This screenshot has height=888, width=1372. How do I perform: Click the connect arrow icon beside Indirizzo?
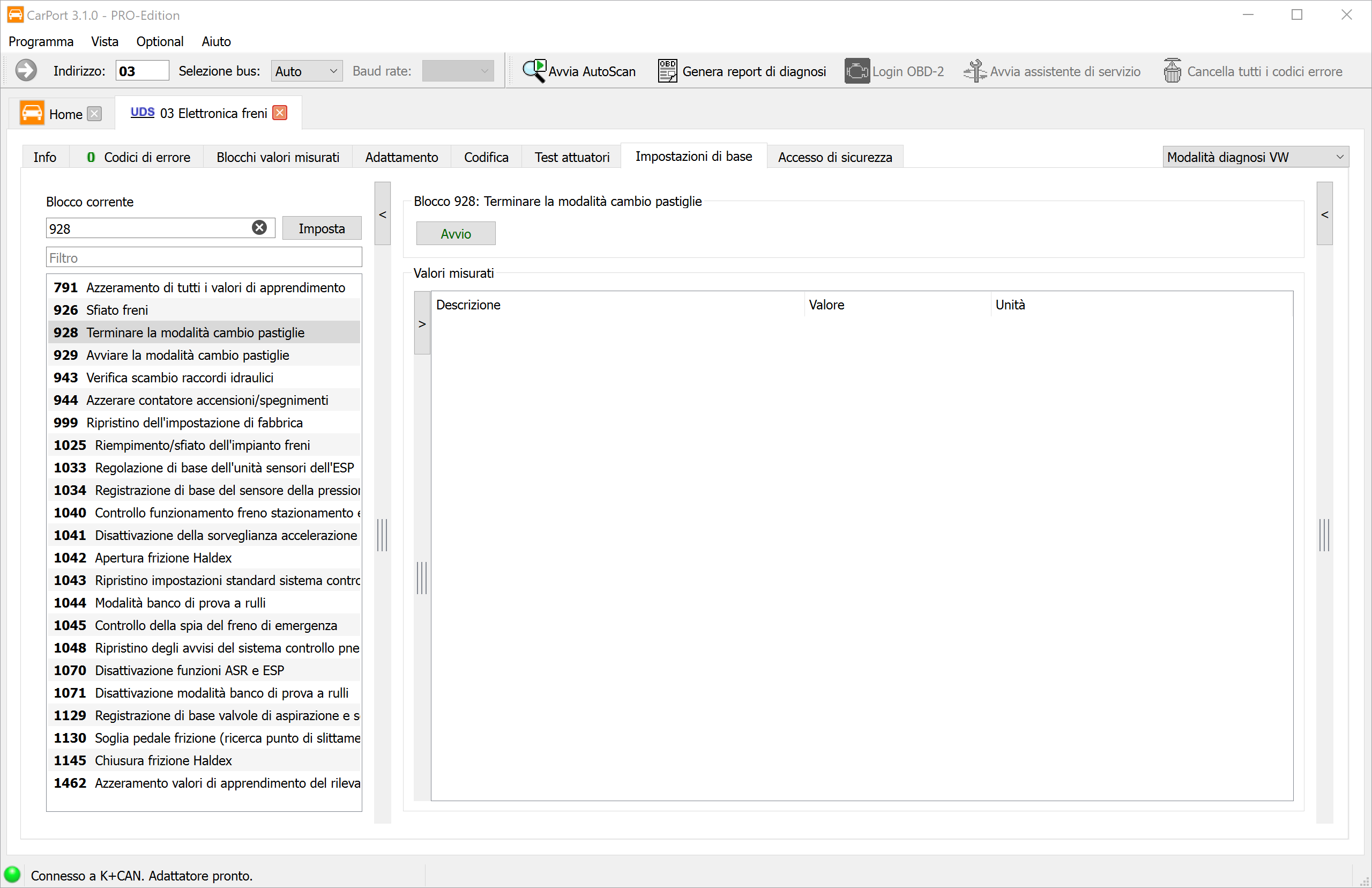(x=26, y=70)
